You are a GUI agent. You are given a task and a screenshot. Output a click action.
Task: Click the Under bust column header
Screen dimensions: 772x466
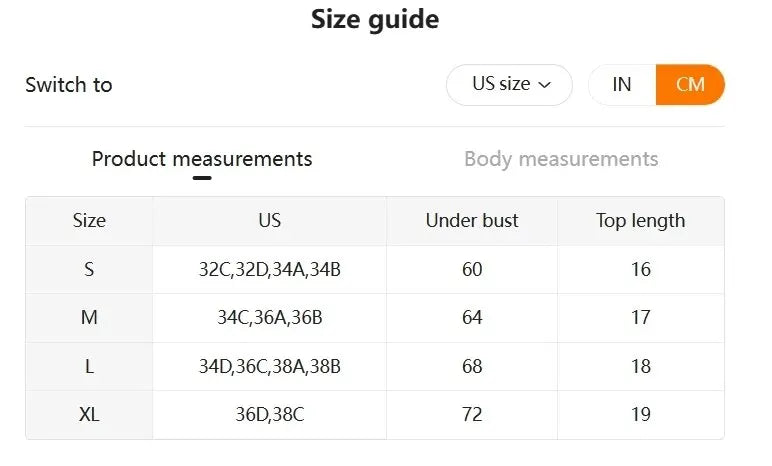pos(472,221)
